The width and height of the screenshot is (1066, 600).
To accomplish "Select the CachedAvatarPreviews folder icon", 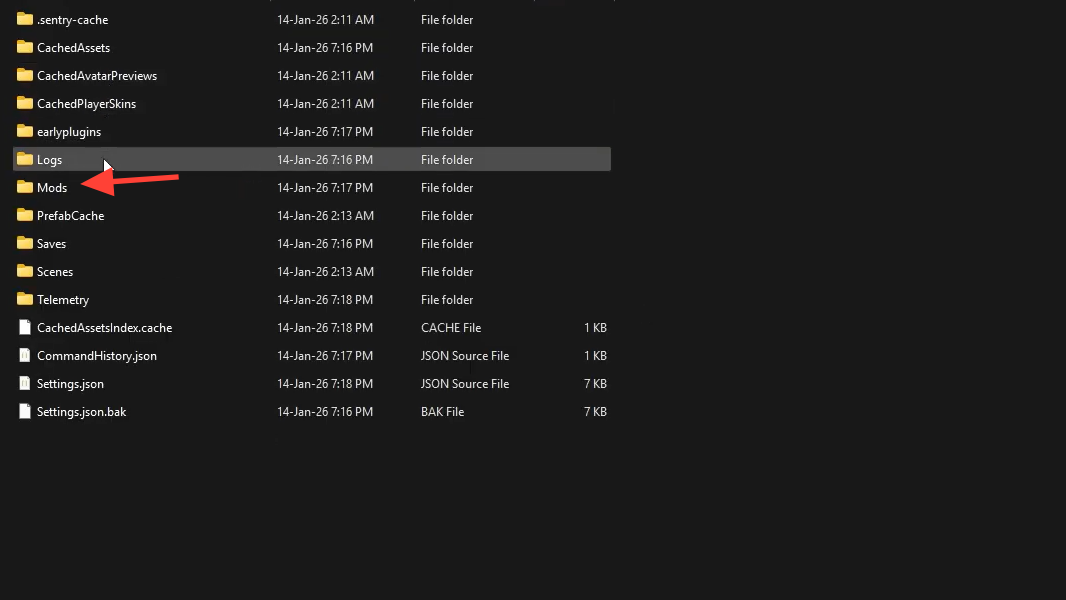I will pyautogui.click(x=25, y=75).
